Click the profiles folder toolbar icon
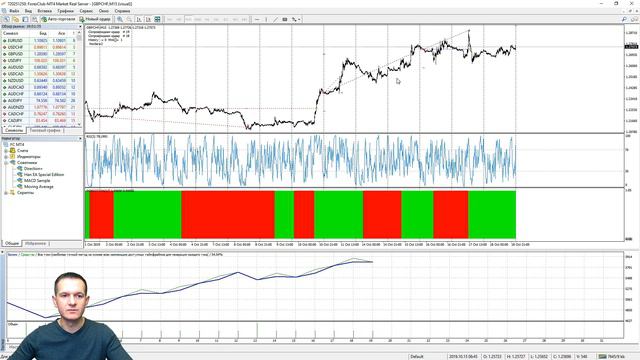This screenshot has width=640, height=360. click(x=16, y=19)
